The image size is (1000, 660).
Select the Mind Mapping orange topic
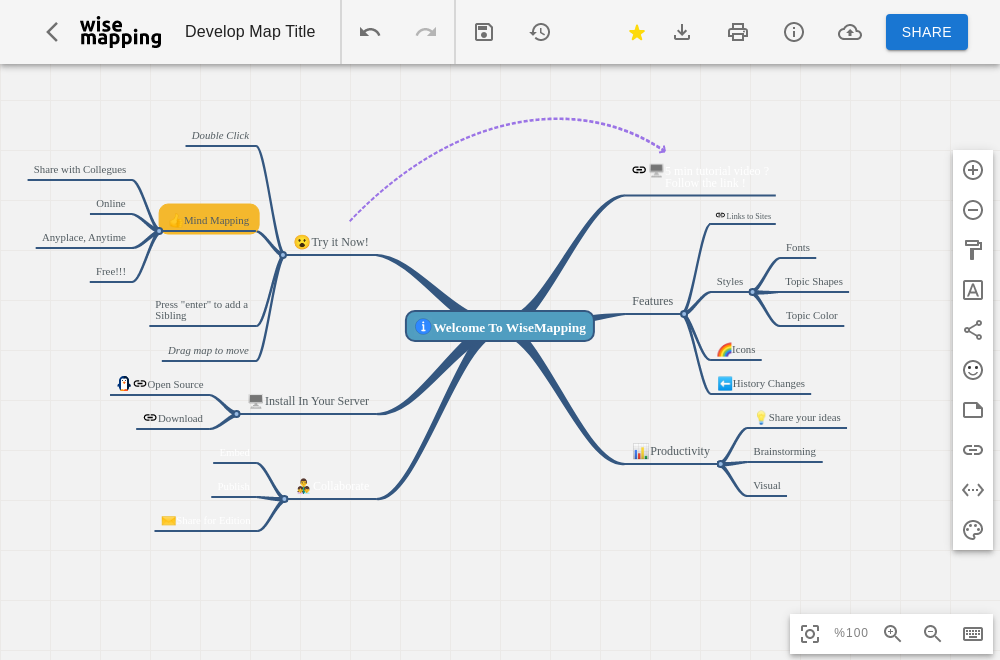click(x=209, y=219)
